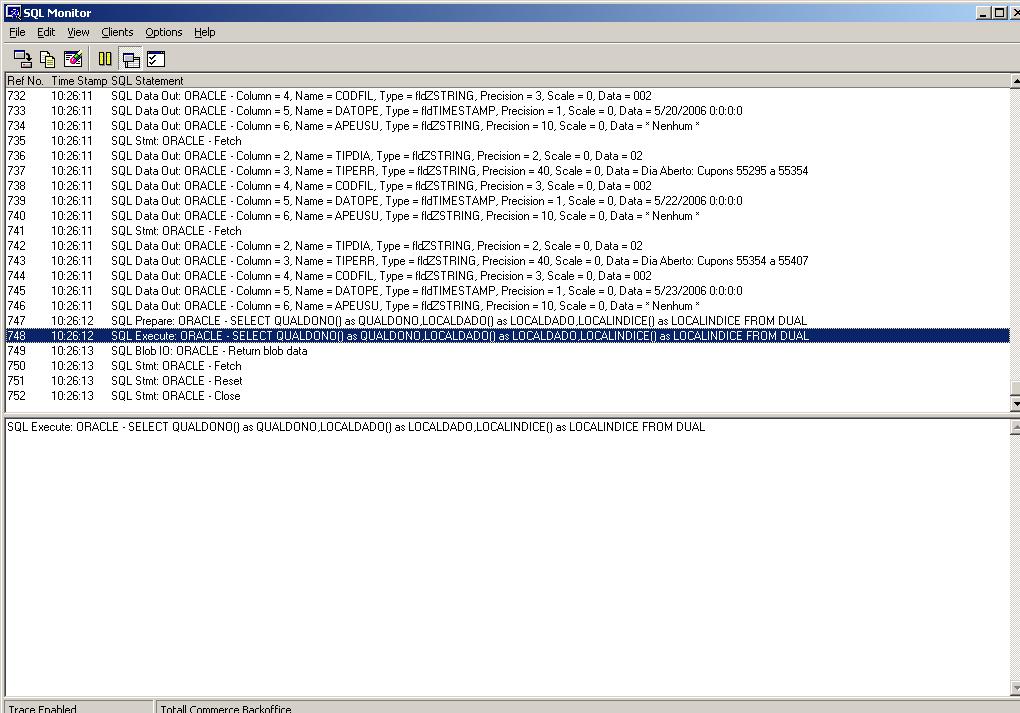Select row 737 Cupons 55295 a 55354
The height and width of the screenshot is (713, 1020).
(x=507, y=170)
